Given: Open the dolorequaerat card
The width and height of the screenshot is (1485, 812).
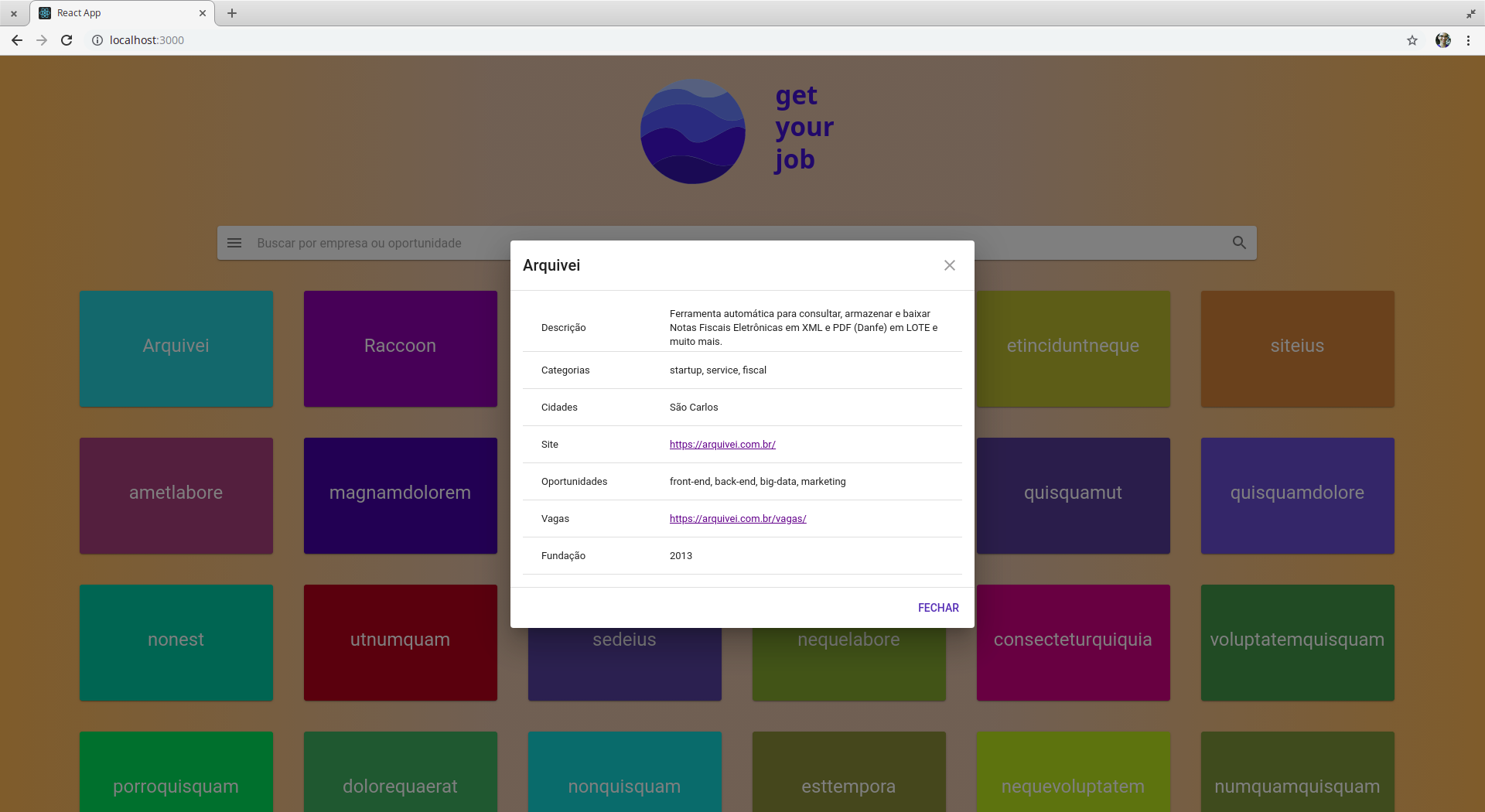Looking at the screenshot, I should click(401, 772).
